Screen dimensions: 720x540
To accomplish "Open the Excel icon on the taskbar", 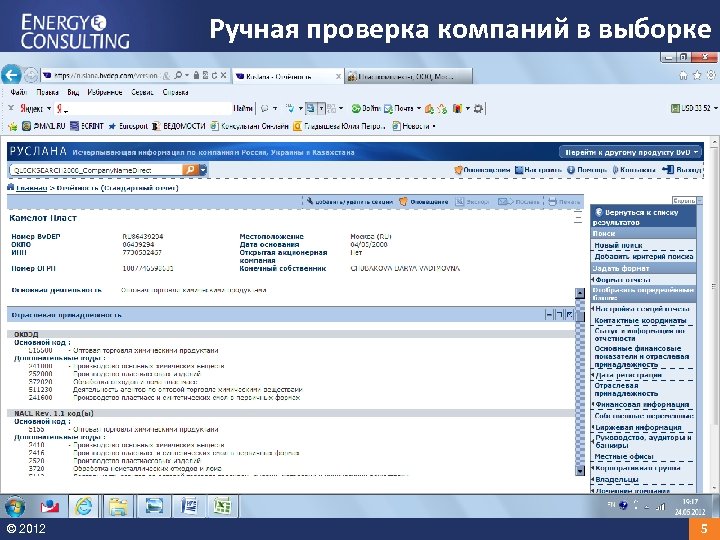I will [x=223, y=506].
